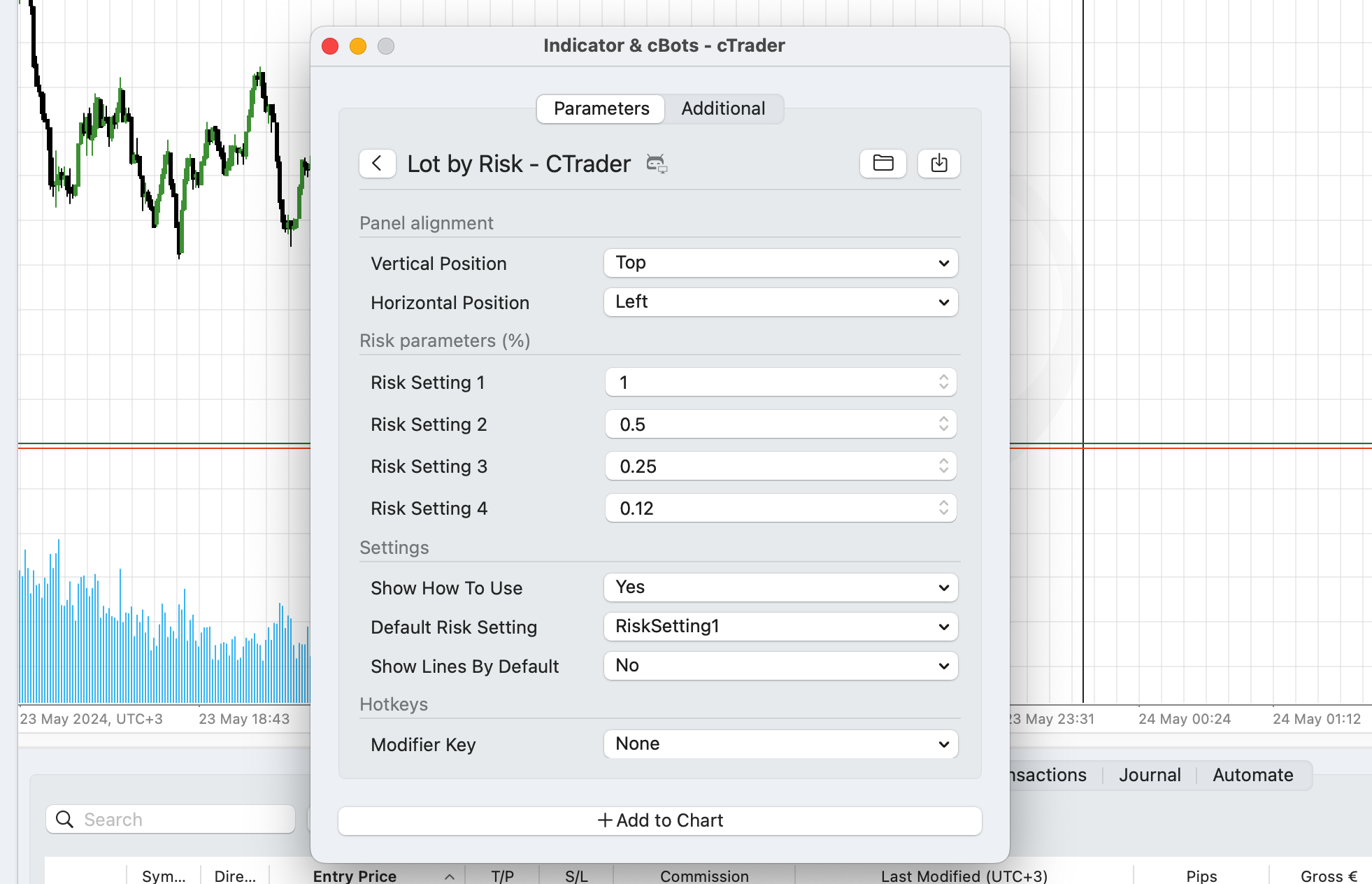Open the Modifier Key dropdown
Viewport: 1372px width, 884px height.
pyautogui.click(x=780, y=744)
